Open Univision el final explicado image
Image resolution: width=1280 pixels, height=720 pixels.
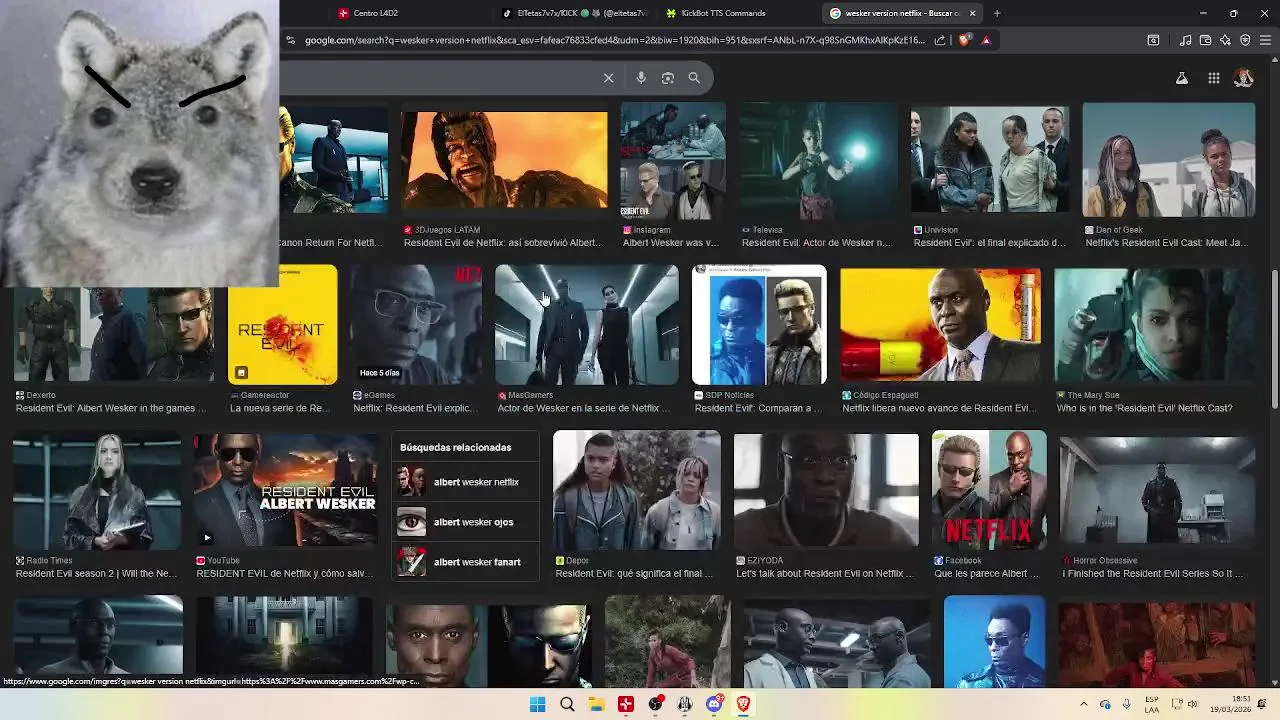(990, 160)
